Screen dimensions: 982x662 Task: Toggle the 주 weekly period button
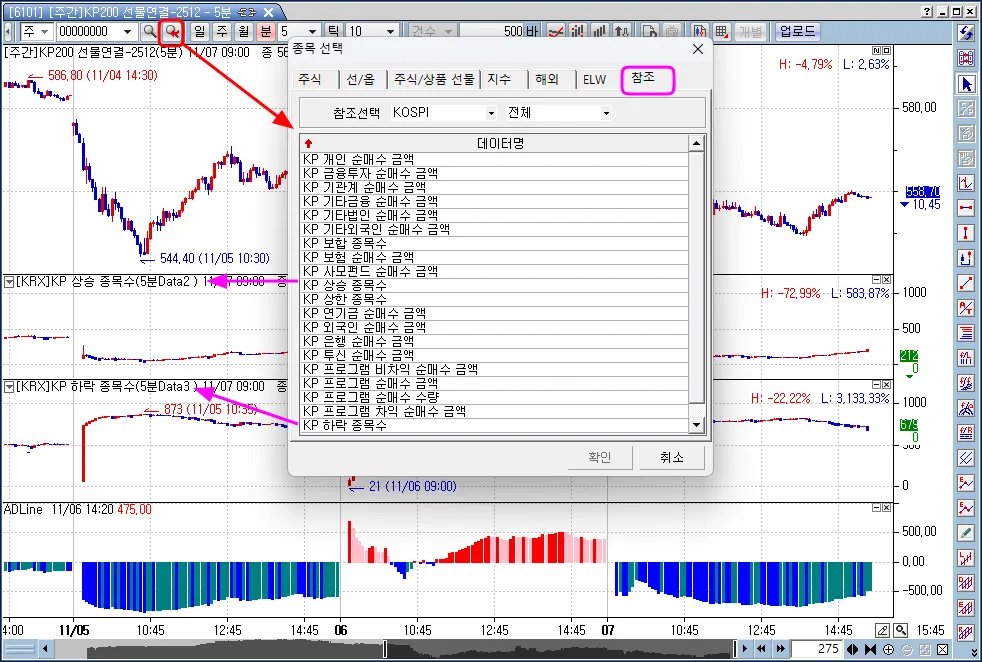pyautogui.click(x=222, y=31)
